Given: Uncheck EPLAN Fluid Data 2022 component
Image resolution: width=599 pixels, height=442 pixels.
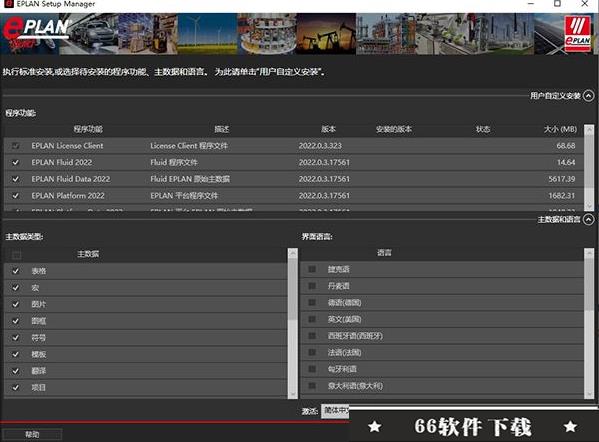Looking at the screenshot, I should coord(16,179).
